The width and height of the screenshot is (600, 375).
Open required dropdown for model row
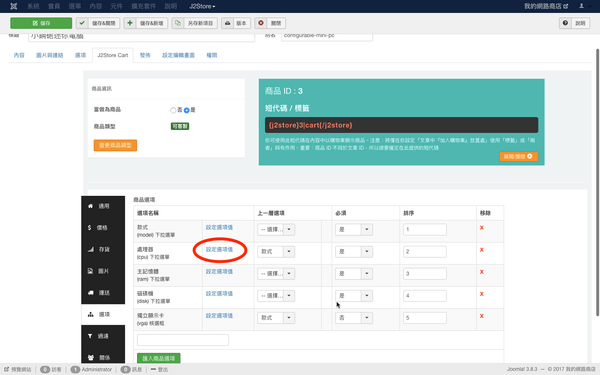(x=354, y=229)
